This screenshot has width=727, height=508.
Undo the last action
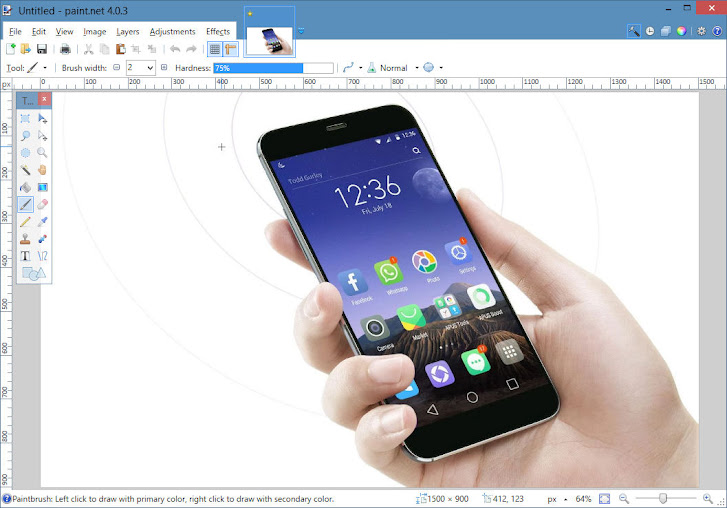click(x=175, y=49)
